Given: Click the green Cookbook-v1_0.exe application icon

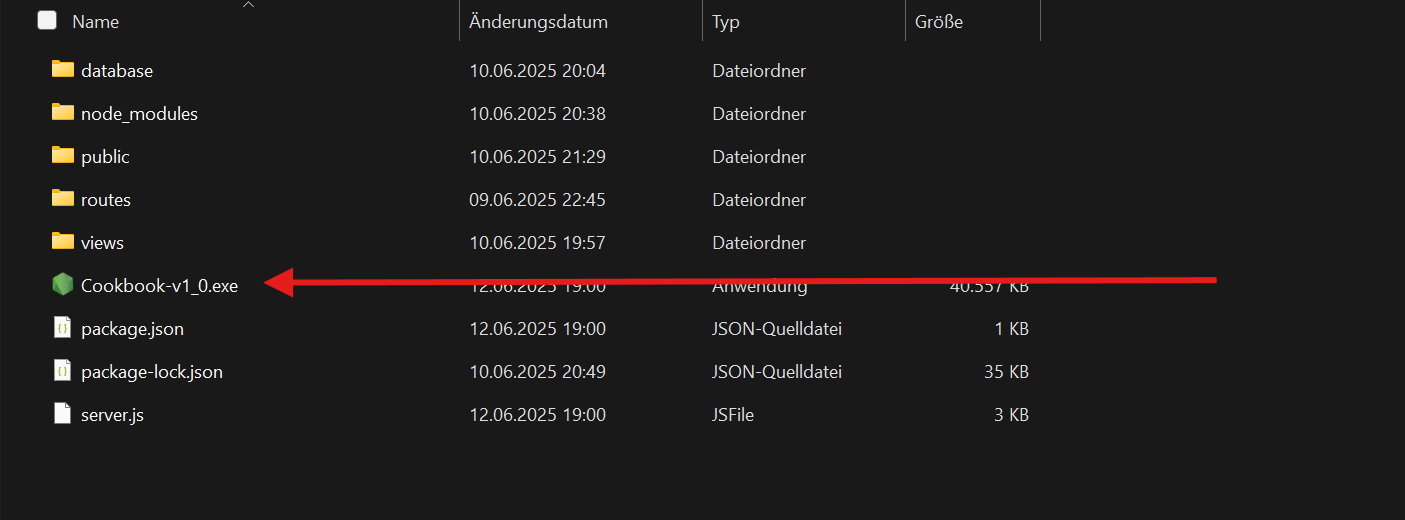Looking at the screenshot, I should click(63, 285).
